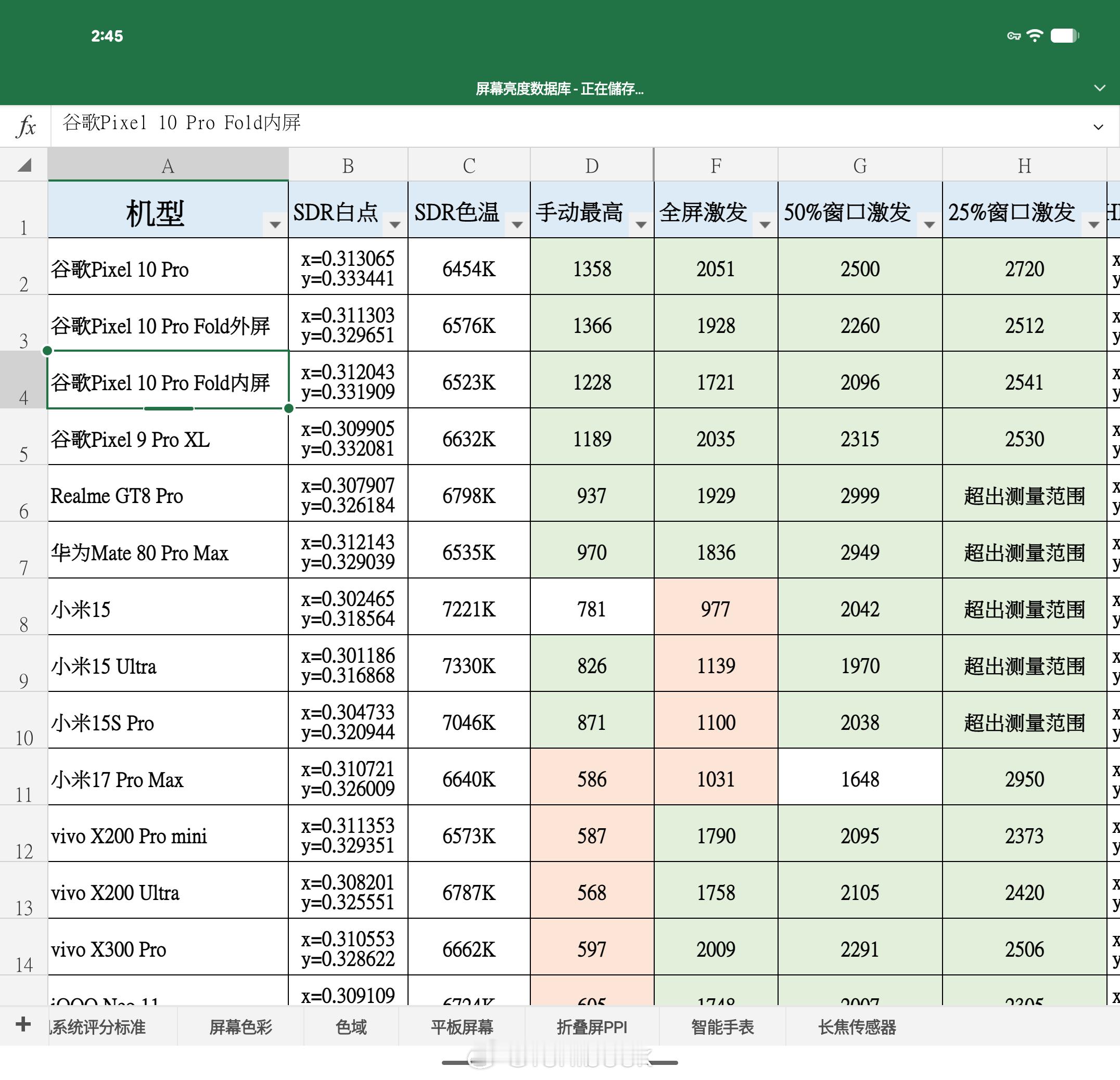Select column header G
This screenshot has width=1120, height=1080.
coord(859,165)
